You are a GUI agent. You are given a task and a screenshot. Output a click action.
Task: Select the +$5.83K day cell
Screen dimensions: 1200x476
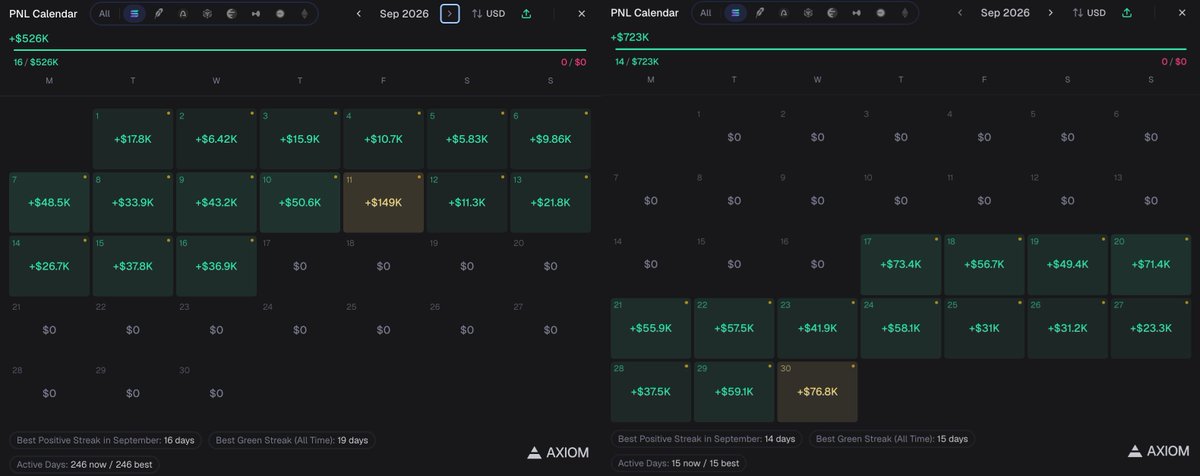pos(467,138)
